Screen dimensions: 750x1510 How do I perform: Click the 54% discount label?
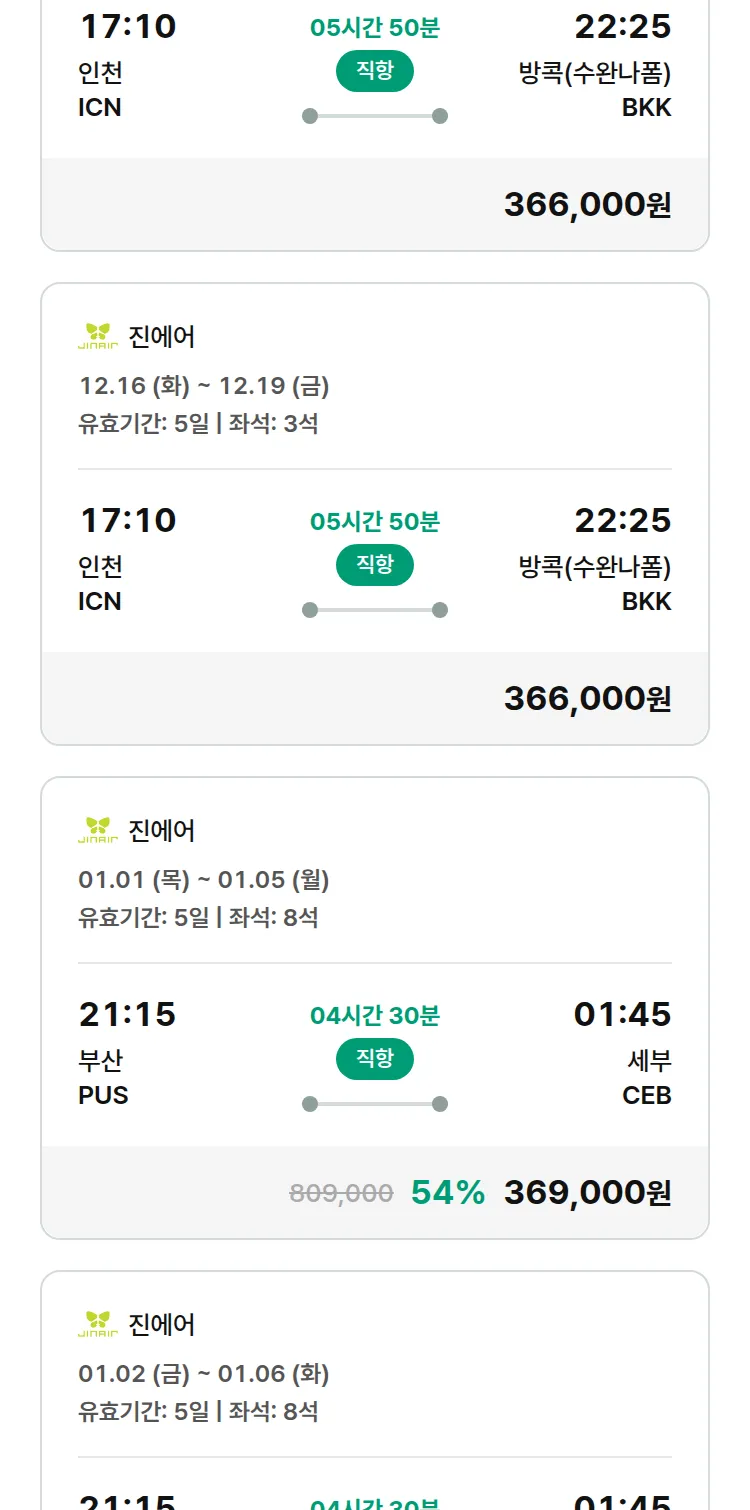click(x=448, y=1192)
